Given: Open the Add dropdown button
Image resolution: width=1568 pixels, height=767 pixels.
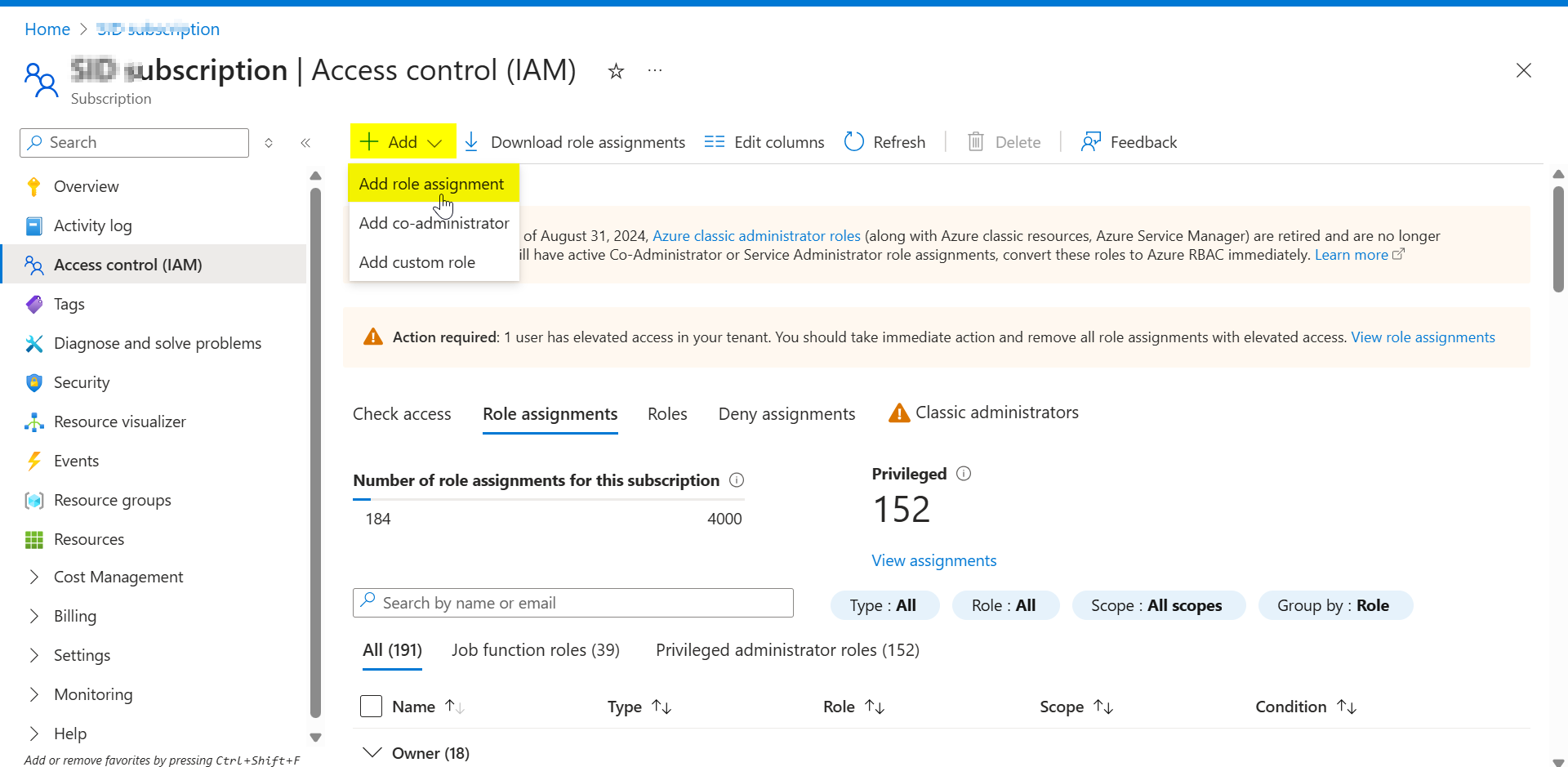Looking at the screenshot, I should (403, 142).
